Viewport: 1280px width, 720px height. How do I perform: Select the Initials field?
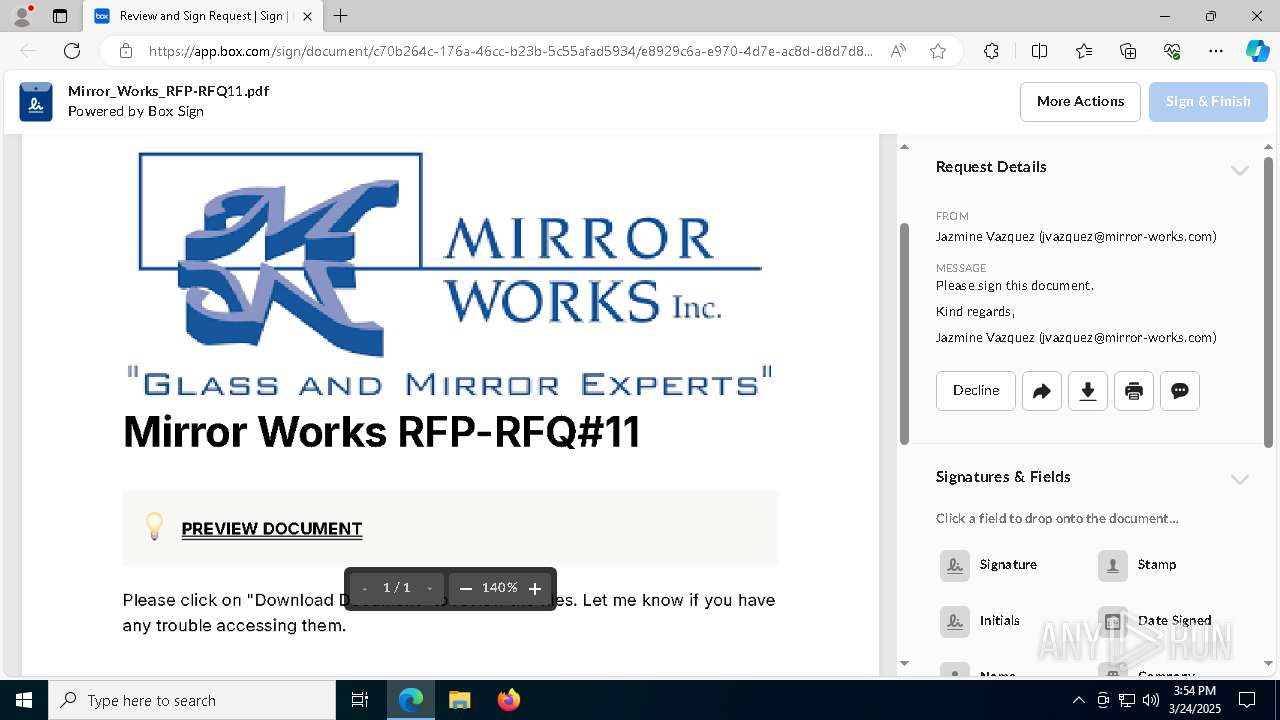[980, 621]
